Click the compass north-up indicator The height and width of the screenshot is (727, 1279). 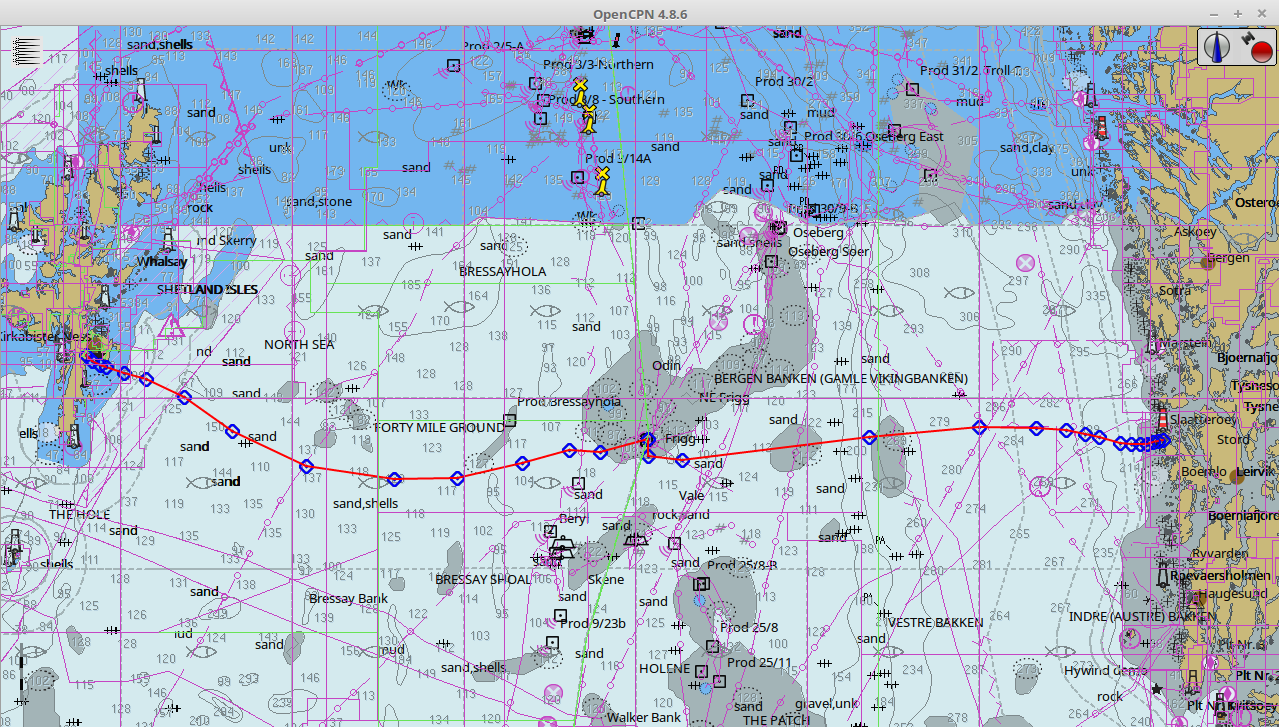pos(1217,47)
